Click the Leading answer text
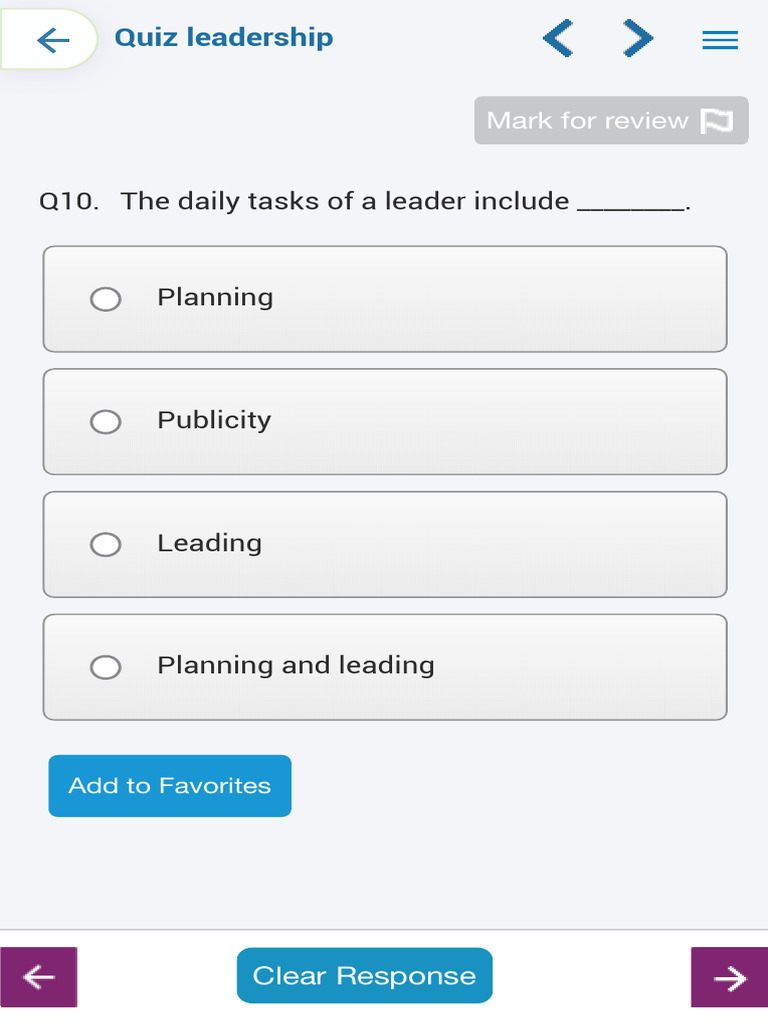The height and width of the screenshot is (1024, 768). (209, 543)
